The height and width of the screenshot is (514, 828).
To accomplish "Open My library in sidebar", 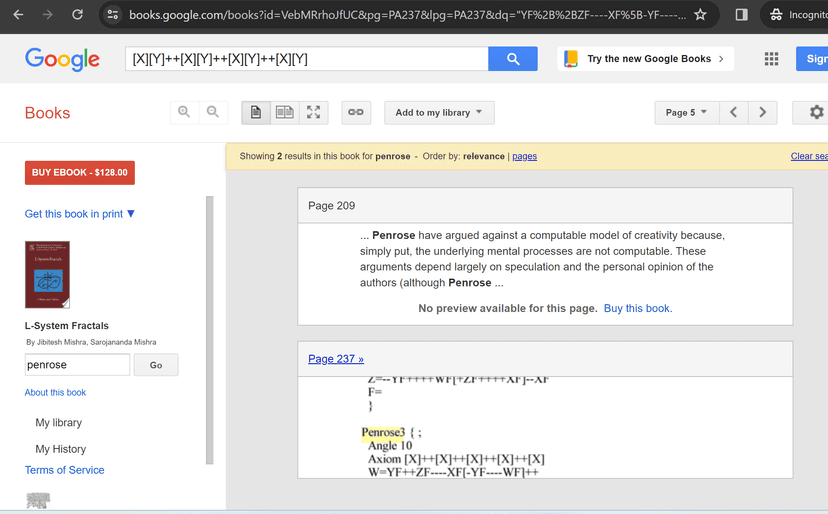I will click(x=59, y=423).
